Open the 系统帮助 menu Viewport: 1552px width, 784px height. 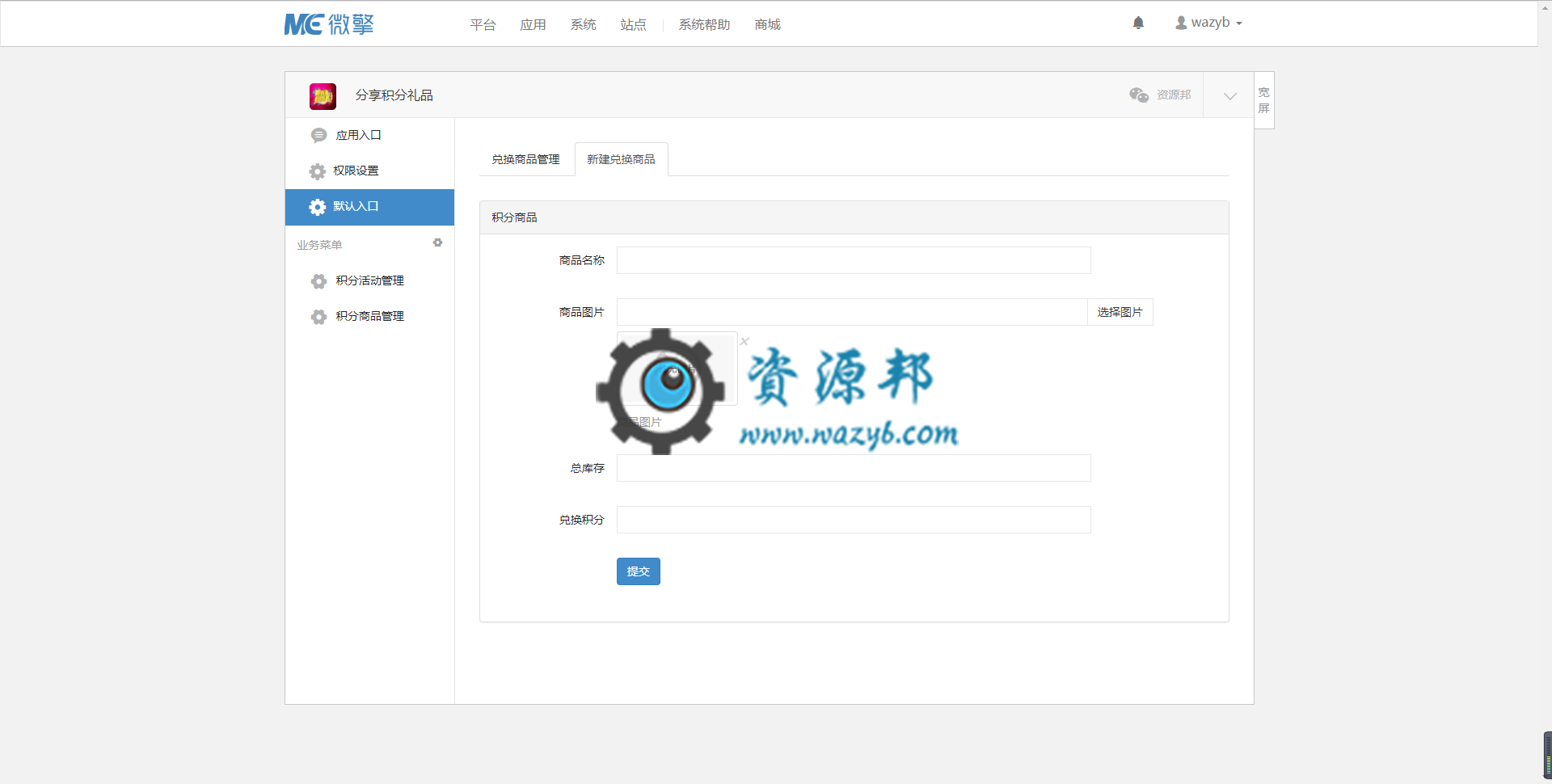click(704, 25)
